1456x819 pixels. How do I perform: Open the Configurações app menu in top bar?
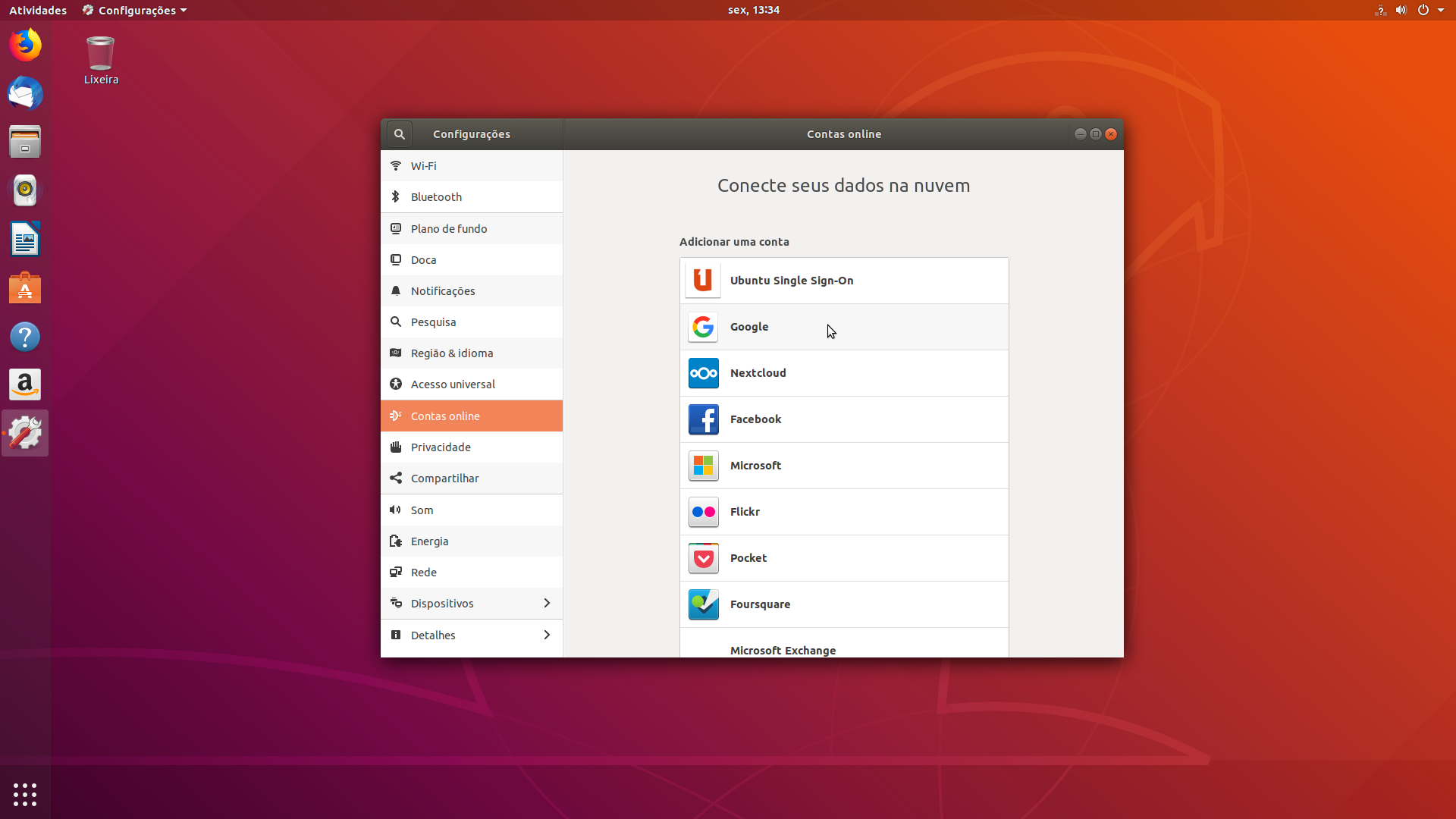(135, 10)
